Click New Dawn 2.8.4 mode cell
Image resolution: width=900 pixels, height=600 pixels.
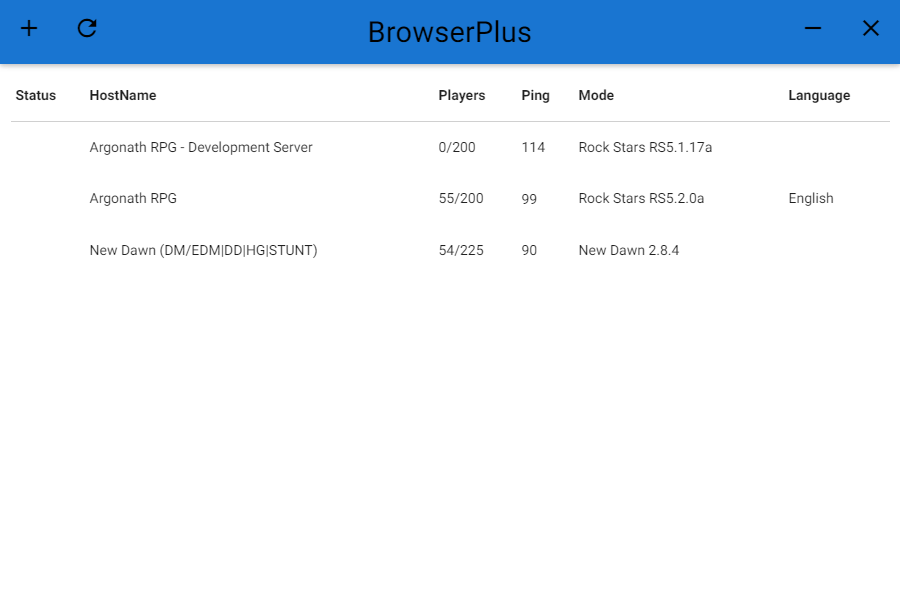coord(629,250)
